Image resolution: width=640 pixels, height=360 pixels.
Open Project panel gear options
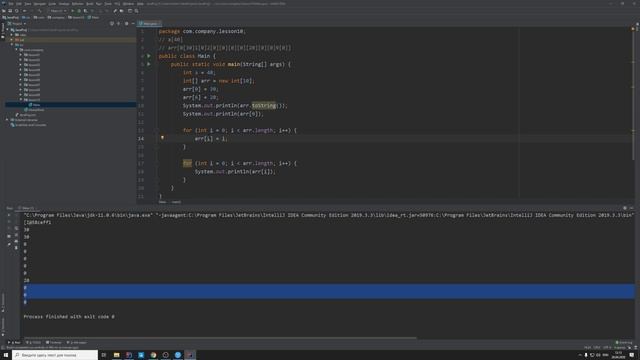click(x=127, y=24)
